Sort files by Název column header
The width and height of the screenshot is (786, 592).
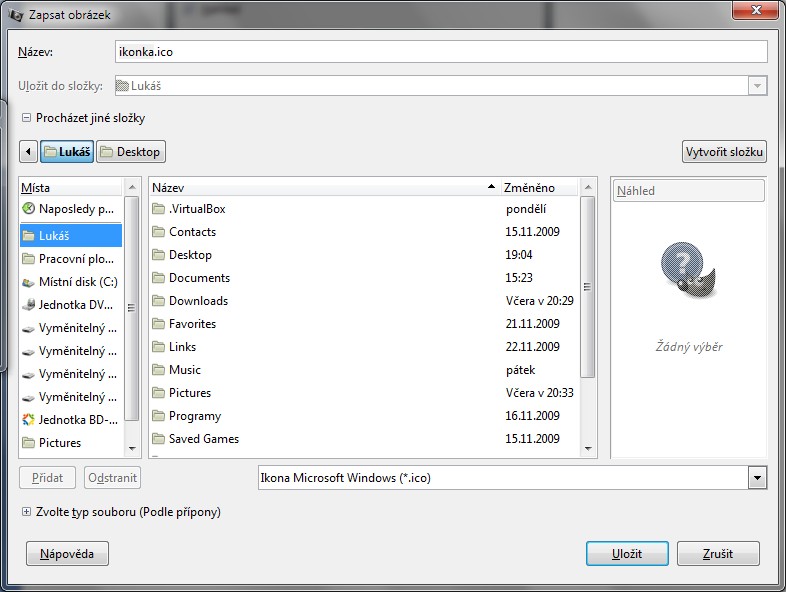pyautogui.click(x=324, y=188)
